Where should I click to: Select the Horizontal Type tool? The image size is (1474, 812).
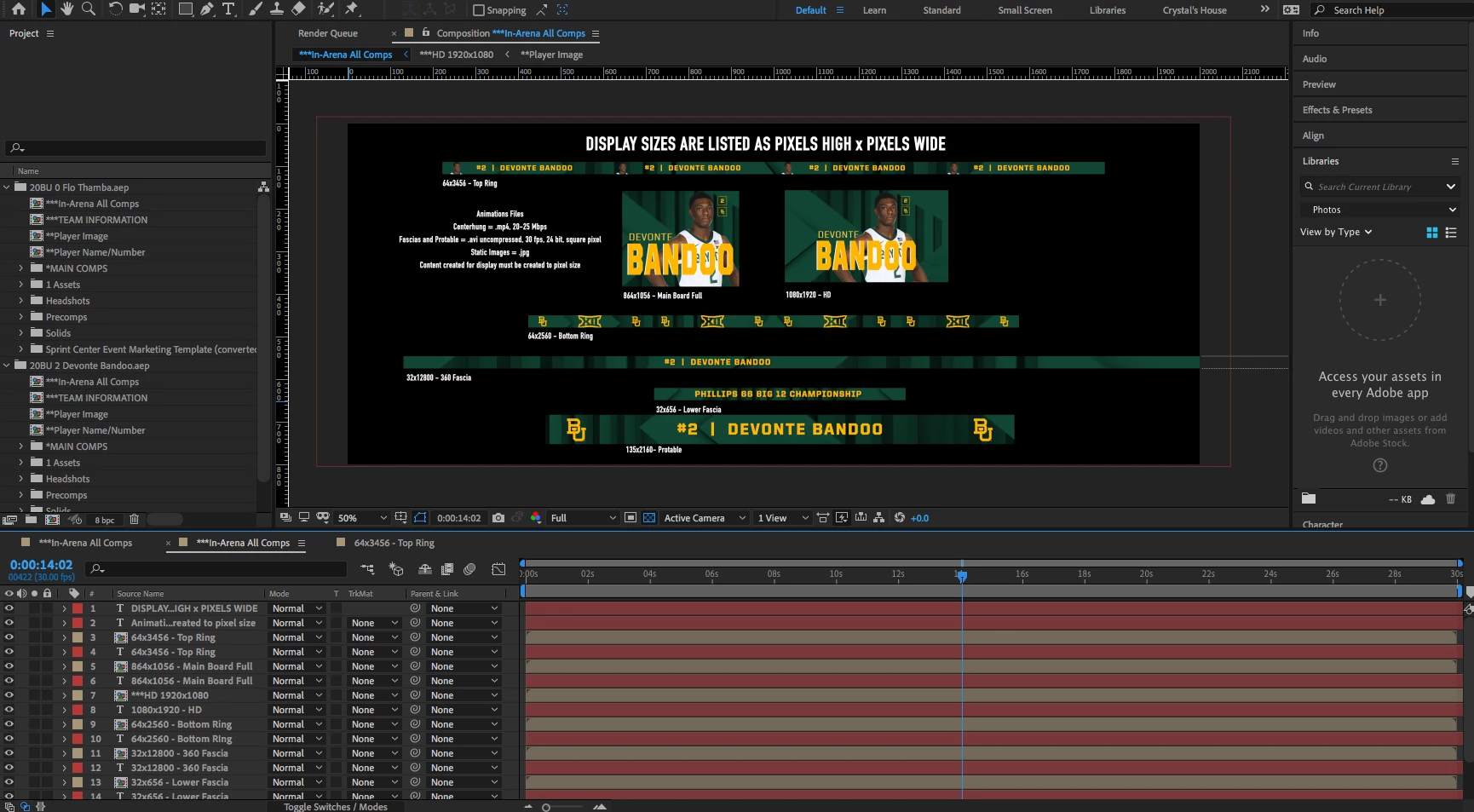(x=228, y=9)
